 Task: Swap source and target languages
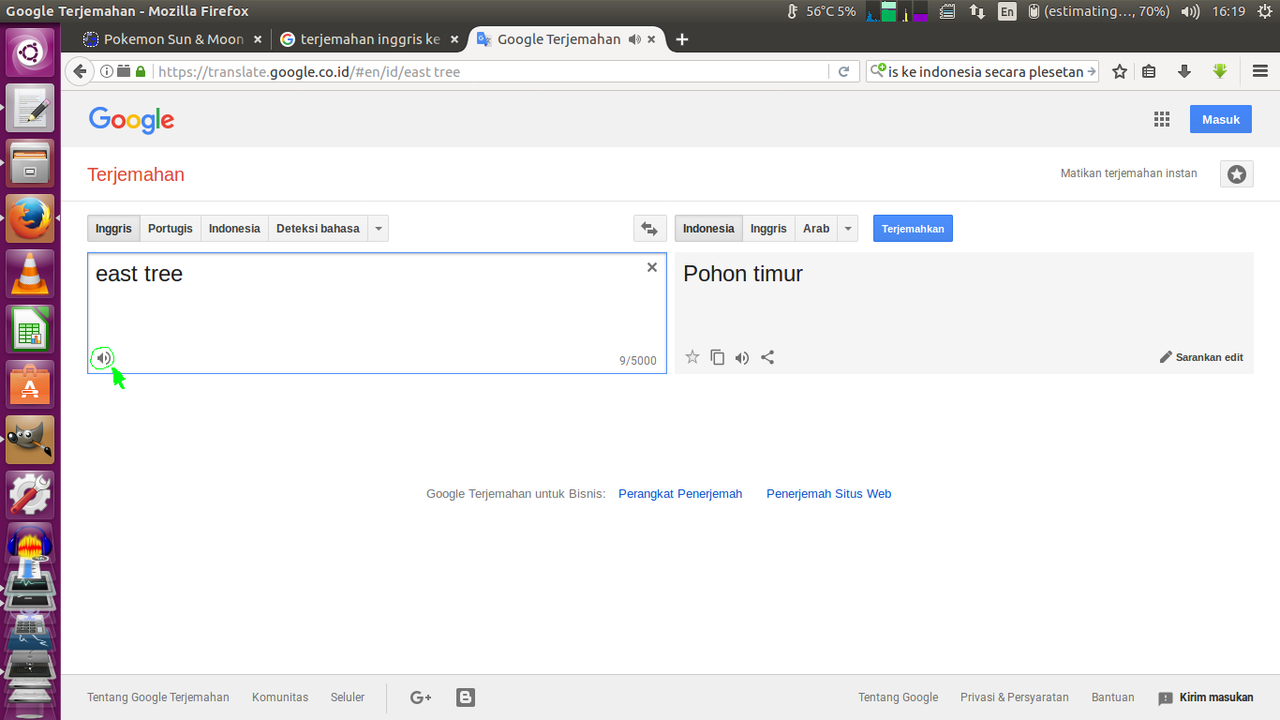click(650, 229)
